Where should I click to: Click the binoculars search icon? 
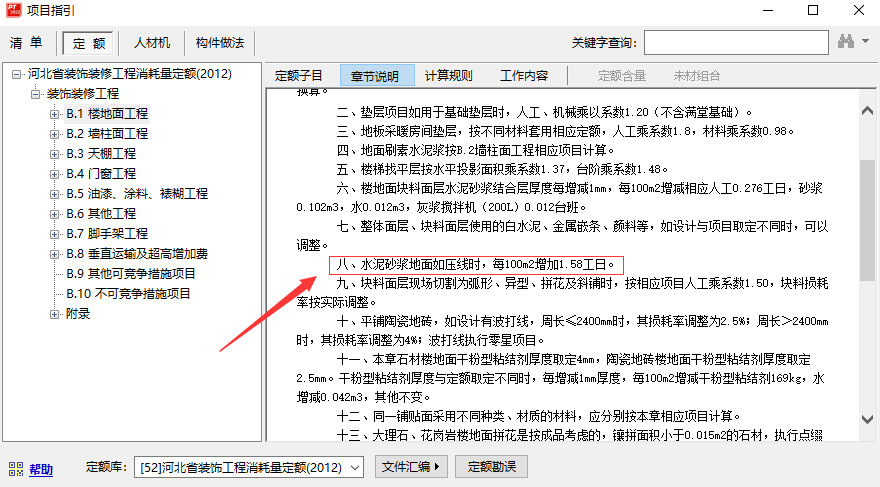pyautogui.click(x=846, y=42)
